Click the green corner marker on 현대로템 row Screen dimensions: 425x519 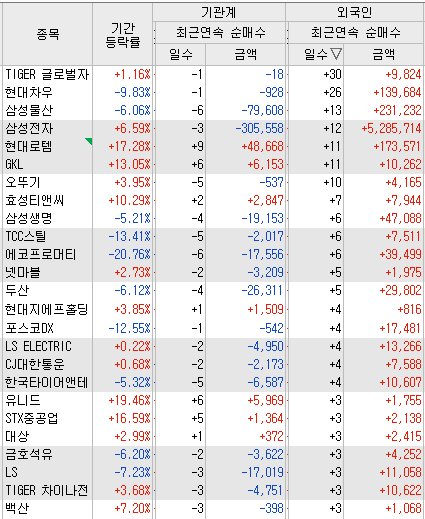point(89,141)
